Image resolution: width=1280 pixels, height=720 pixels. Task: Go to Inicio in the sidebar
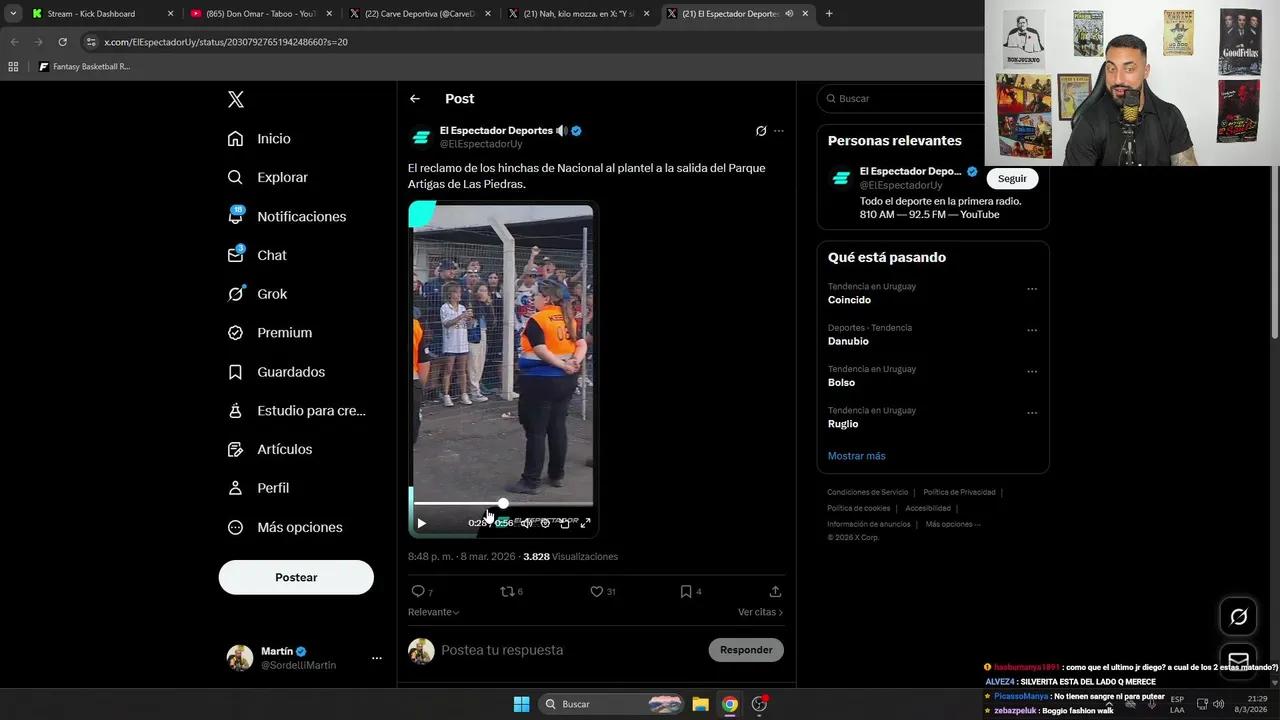(259, 139)
